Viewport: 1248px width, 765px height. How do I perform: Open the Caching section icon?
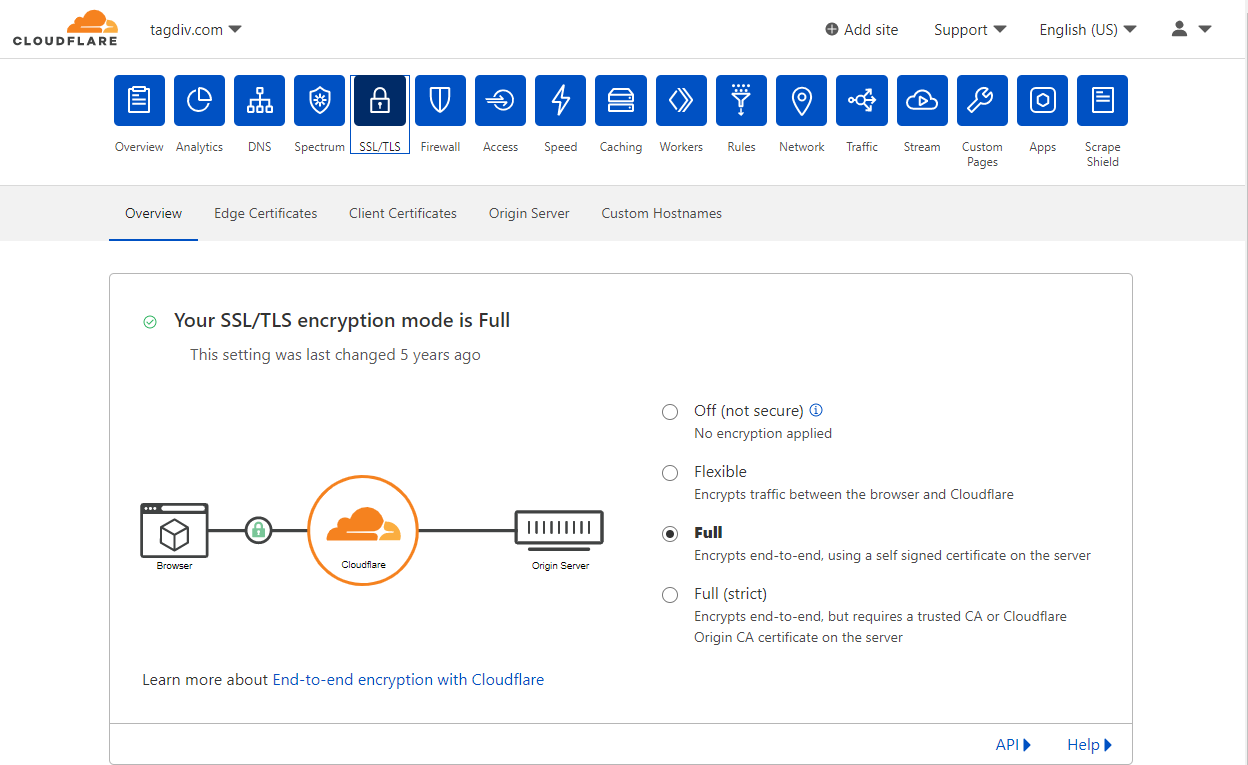click(621, 100)
